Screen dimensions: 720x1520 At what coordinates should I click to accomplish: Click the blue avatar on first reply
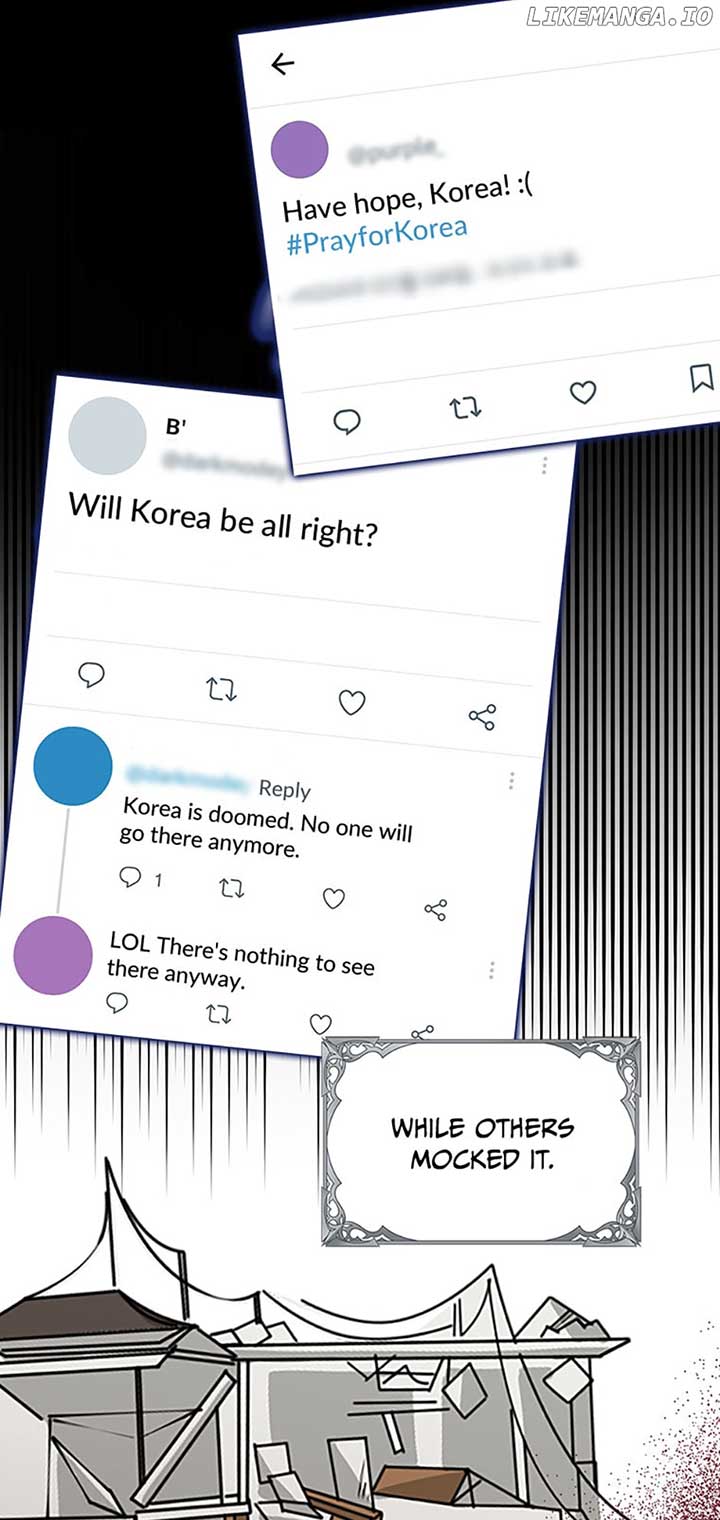pos(73,766)
